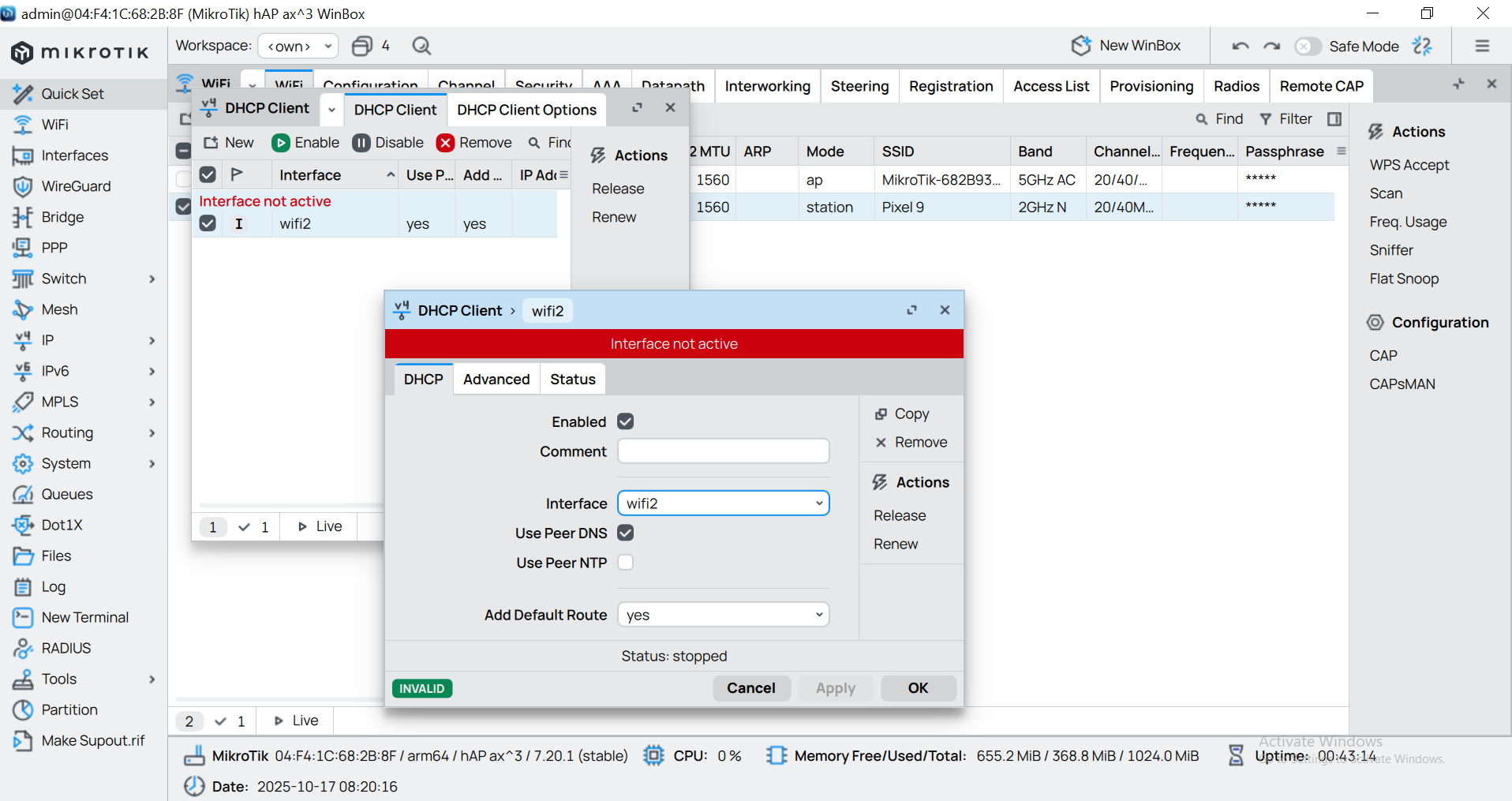Click Filter in the WiFi window

[1286, 119]
